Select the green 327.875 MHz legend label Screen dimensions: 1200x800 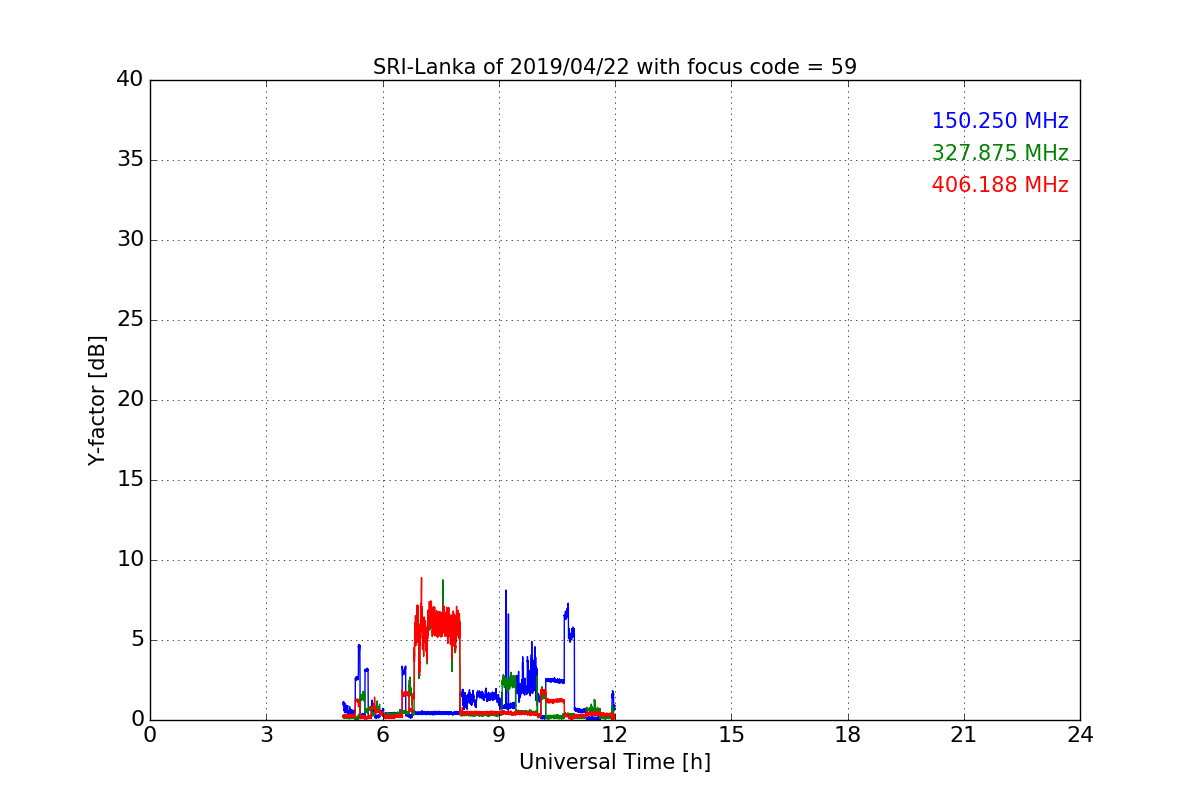(x=1000, y=153)
